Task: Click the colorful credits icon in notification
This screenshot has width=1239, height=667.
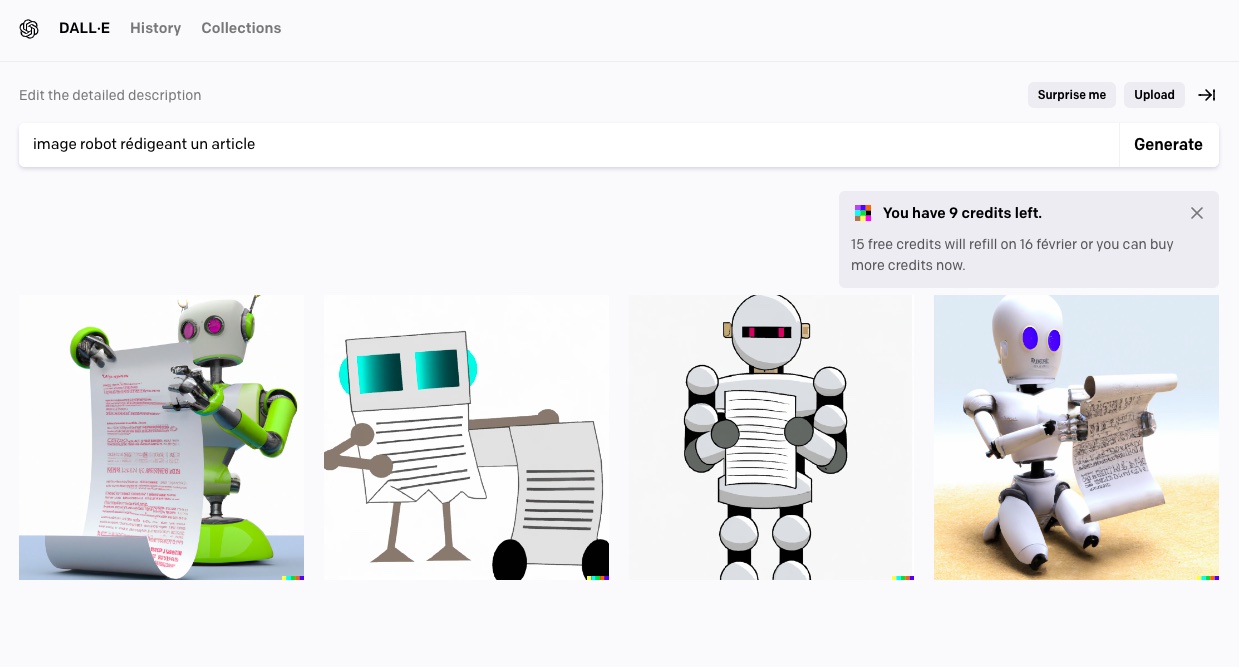Action: coord(863,213)
